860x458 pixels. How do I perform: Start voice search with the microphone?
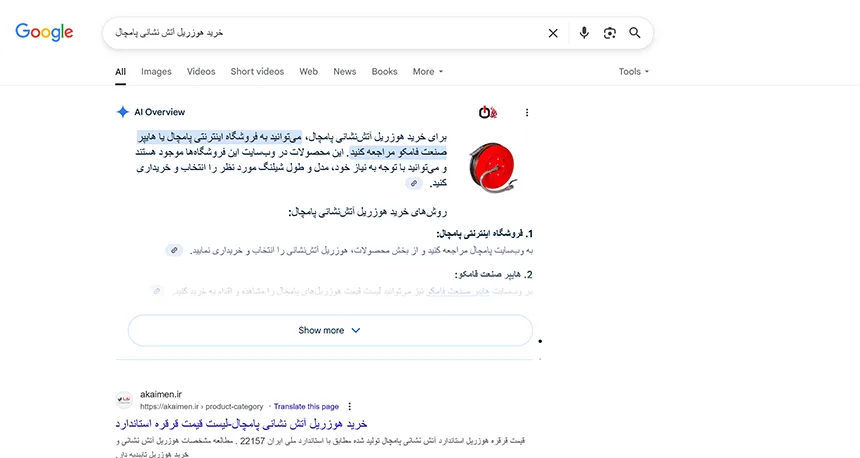(584, 33)
